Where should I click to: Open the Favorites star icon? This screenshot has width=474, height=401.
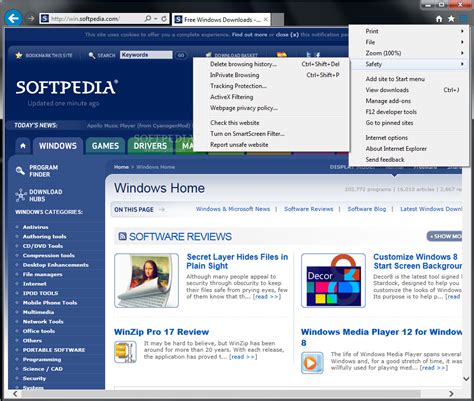451,19
